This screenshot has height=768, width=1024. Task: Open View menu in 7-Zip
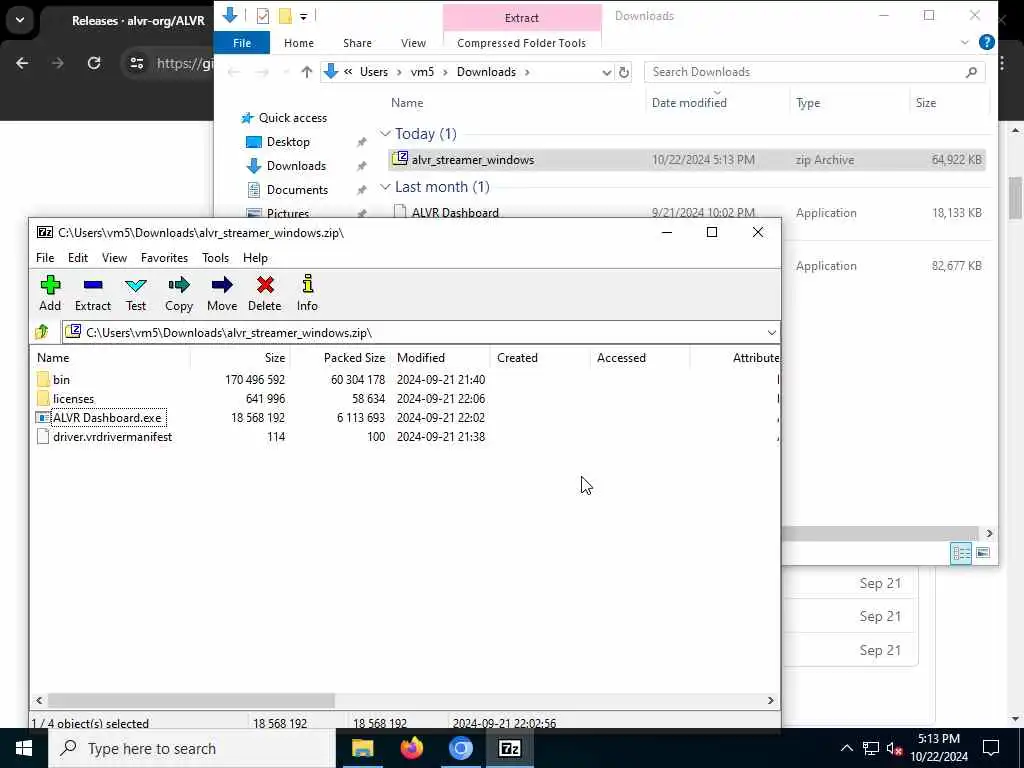point(114,258)
